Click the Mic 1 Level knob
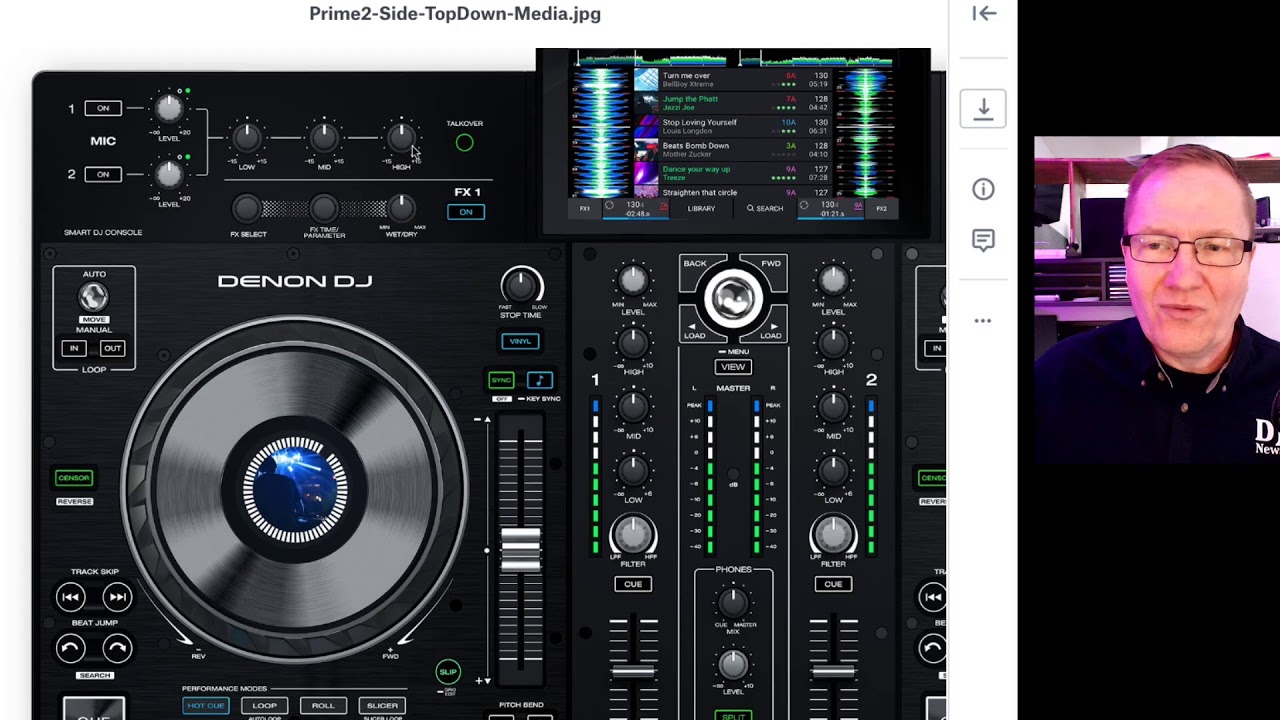 tap(169, 108)
